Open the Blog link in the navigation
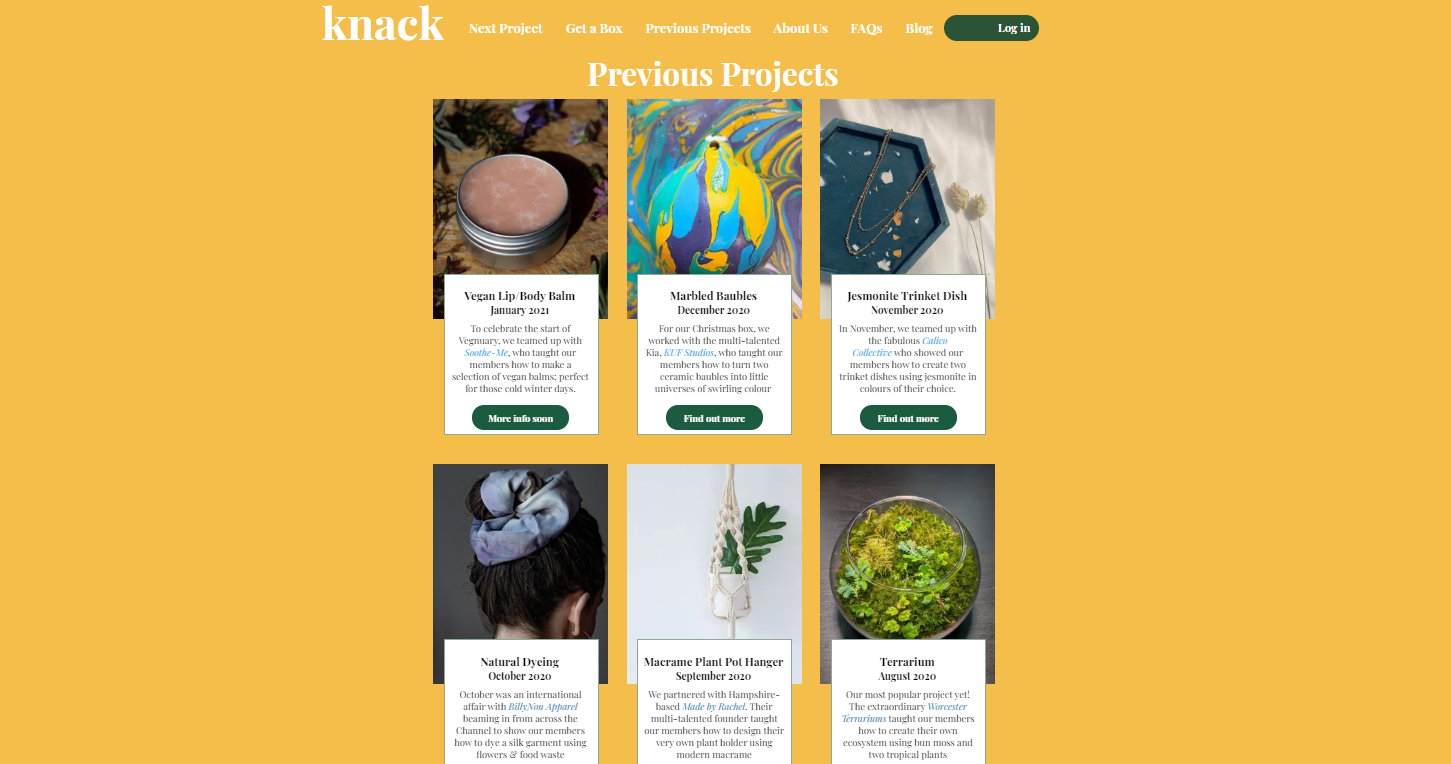Viewport: 1451px width, 764px height. 919,28
